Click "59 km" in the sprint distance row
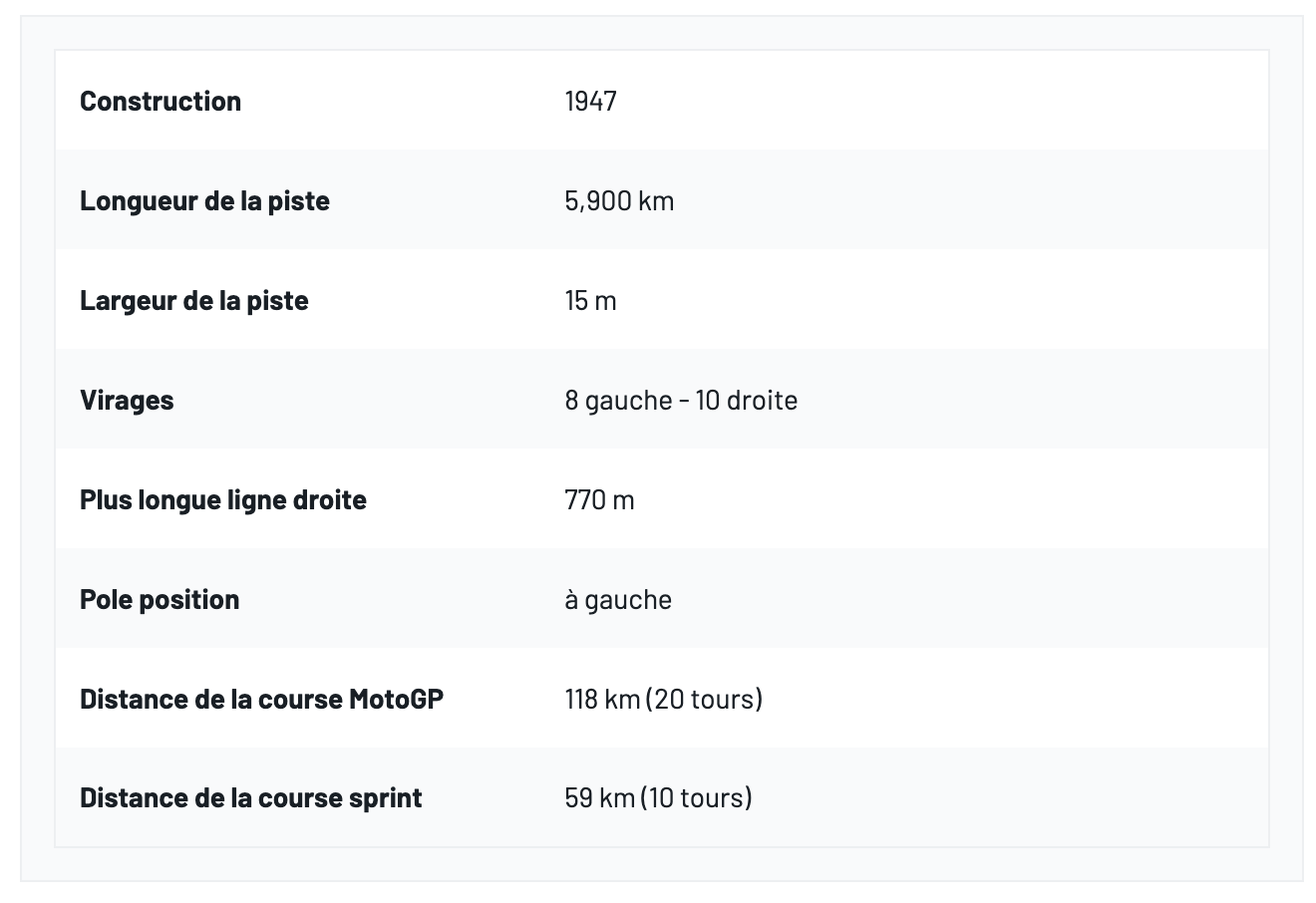The height and width of the screenshot is (903, 1316). click(597, 798)
